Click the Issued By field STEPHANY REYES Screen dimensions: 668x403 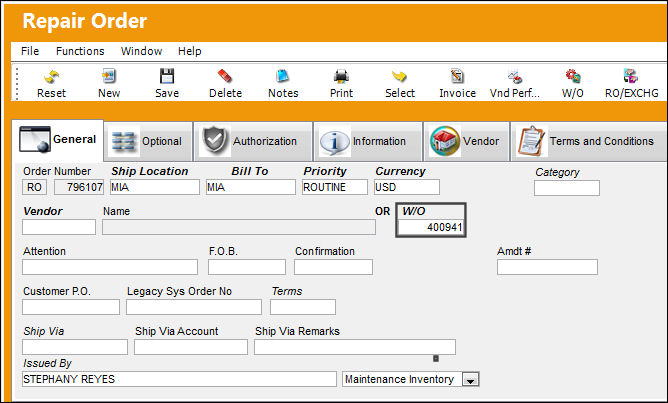point(179,379)
